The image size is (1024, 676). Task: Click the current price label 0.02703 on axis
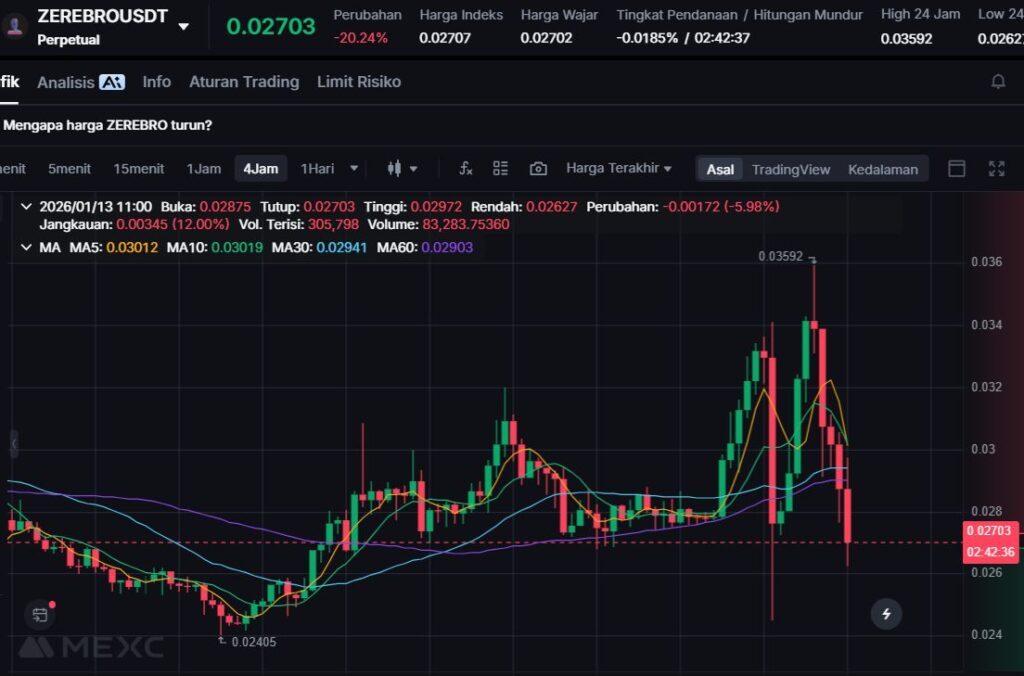[x=991, y=531]
